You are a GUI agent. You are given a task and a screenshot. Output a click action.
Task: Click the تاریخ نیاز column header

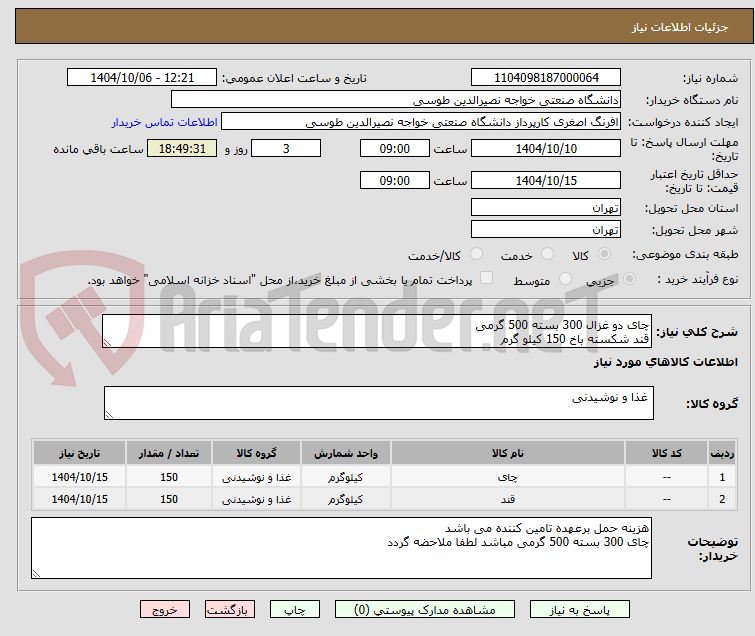[x=79, y=453]
